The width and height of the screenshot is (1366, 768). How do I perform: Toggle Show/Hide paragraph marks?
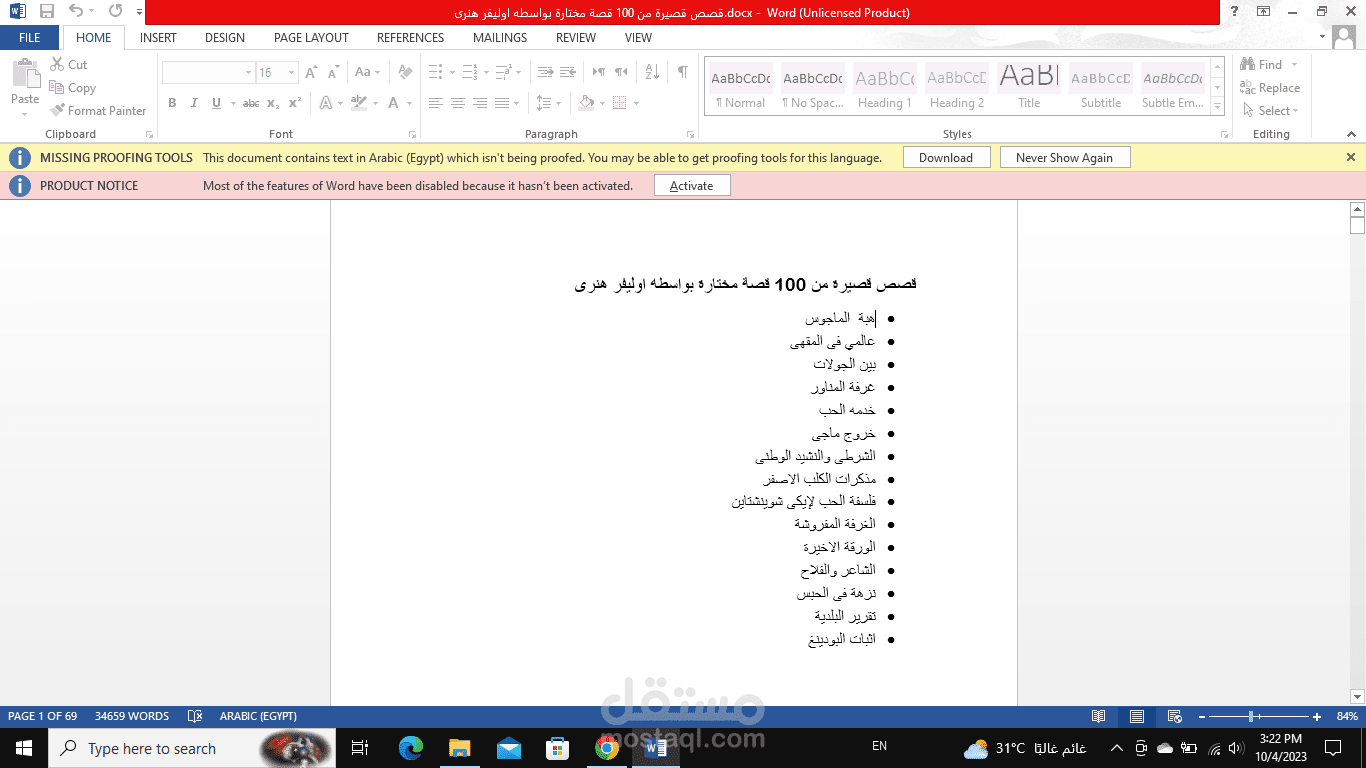point(683,72)
